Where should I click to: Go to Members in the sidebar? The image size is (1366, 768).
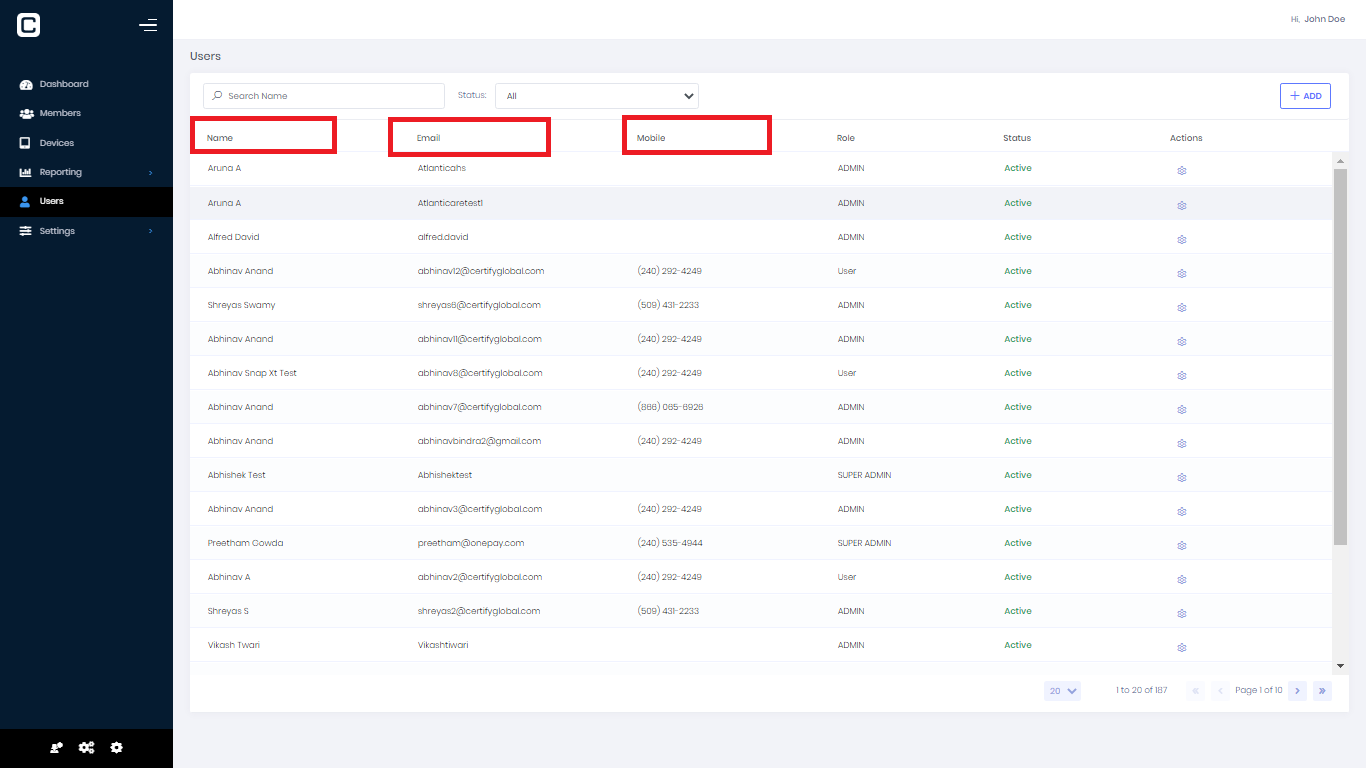pyautogui.click(x=60, y=113)
